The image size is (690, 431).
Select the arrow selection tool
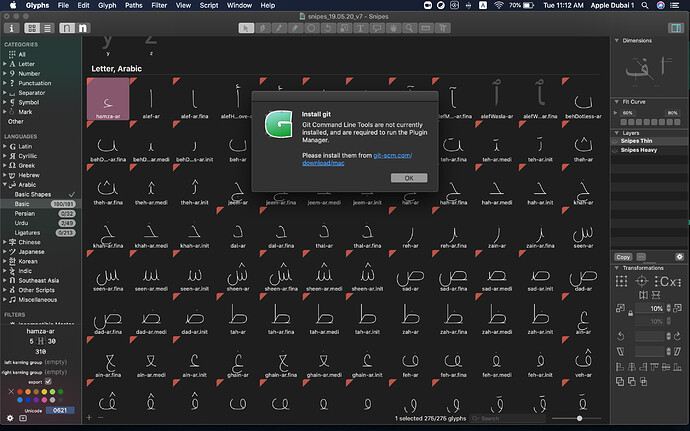tap(246, 28)
